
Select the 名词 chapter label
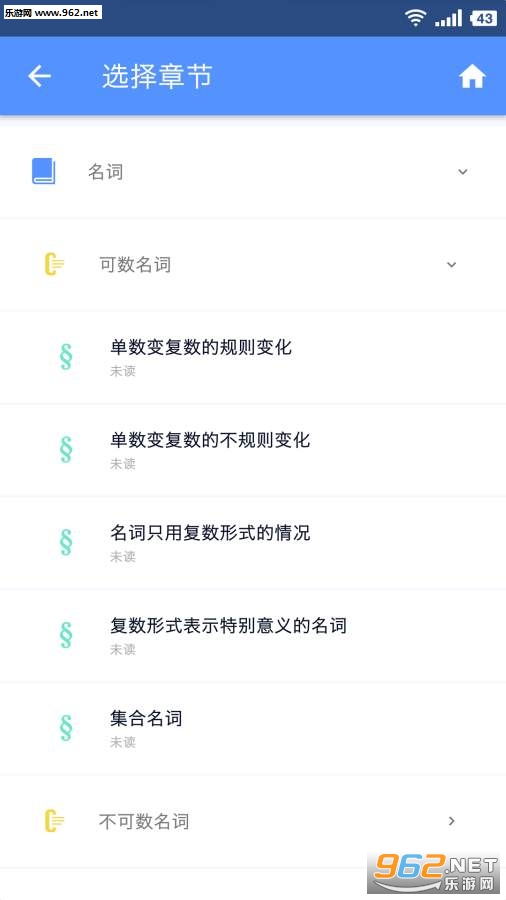point(106,172)
